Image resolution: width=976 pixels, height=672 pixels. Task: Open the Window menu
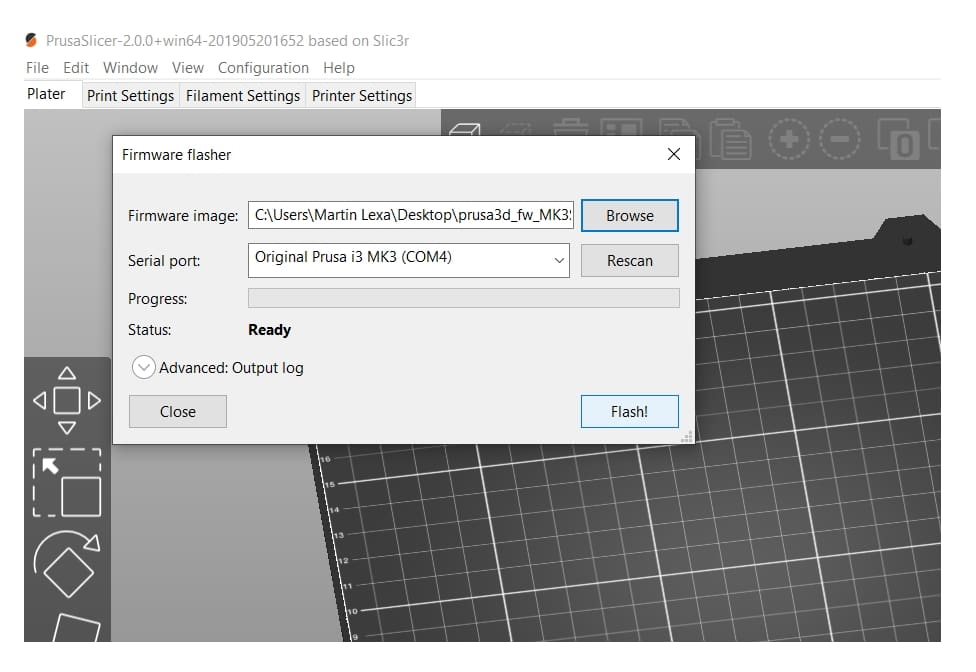[130, 68]
